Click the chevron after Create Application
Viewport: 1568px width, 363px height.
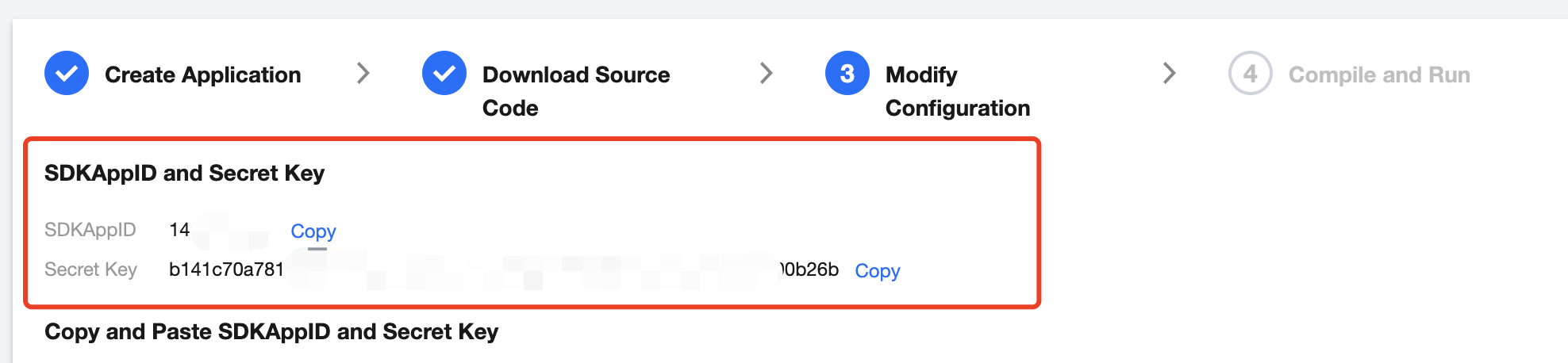363,73
